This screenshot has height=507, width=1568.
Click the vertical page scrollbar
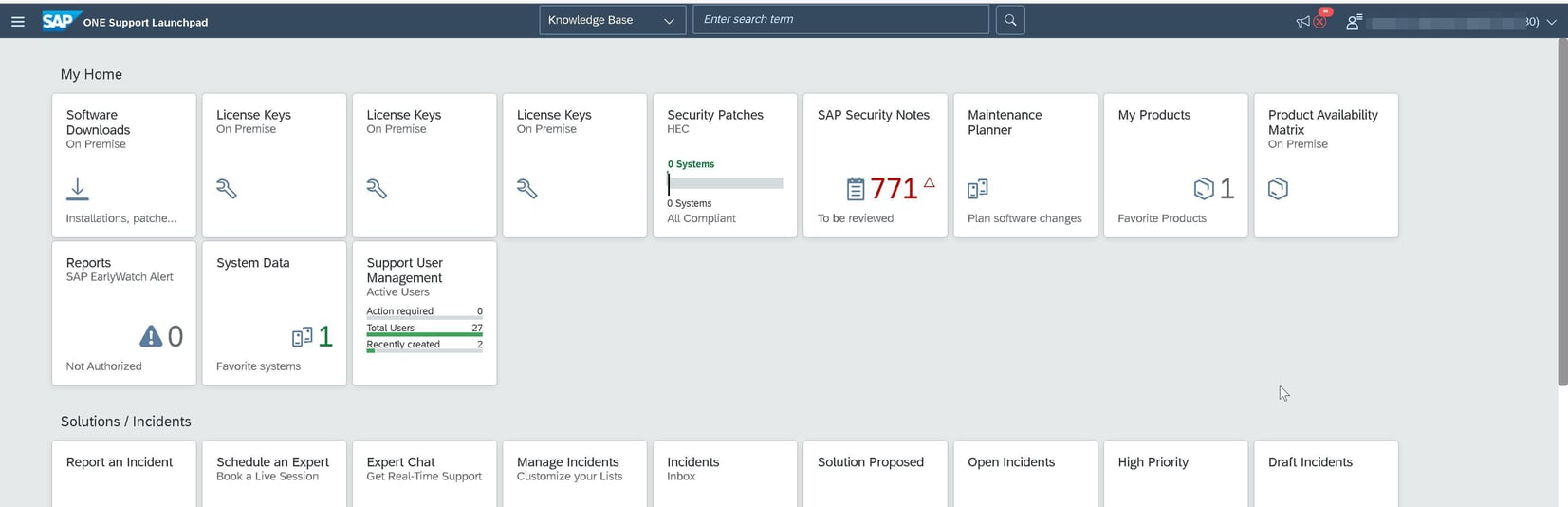pyautogui.click(x=1562, y=213)
